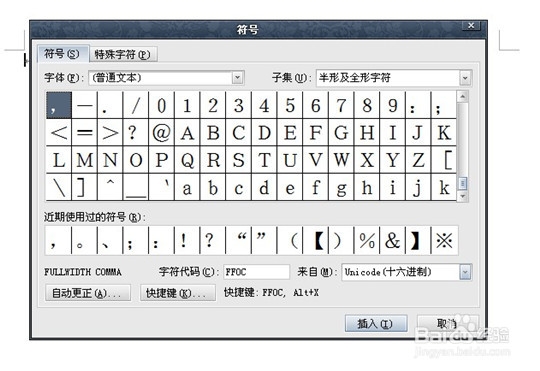Click the 快捷键(K)... button
Image resolution: width=540 pixels, height=371 pixels.
coord(178,293)
